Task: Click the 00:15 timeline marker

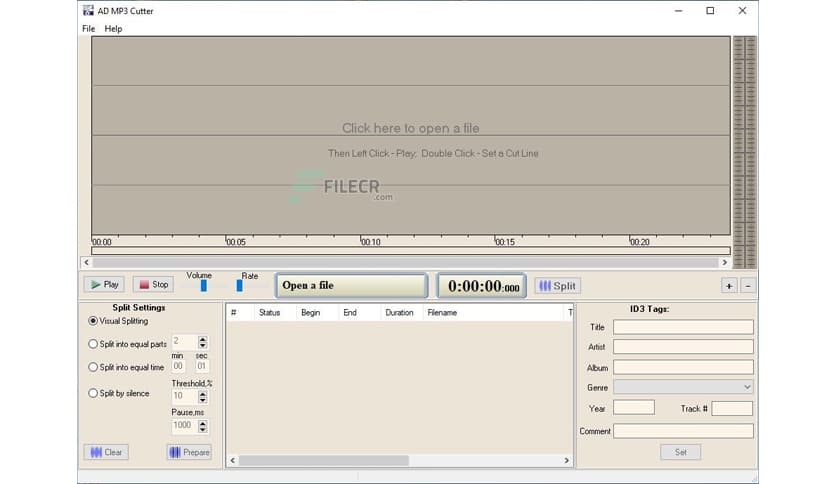Action: [x=505, y=242]
